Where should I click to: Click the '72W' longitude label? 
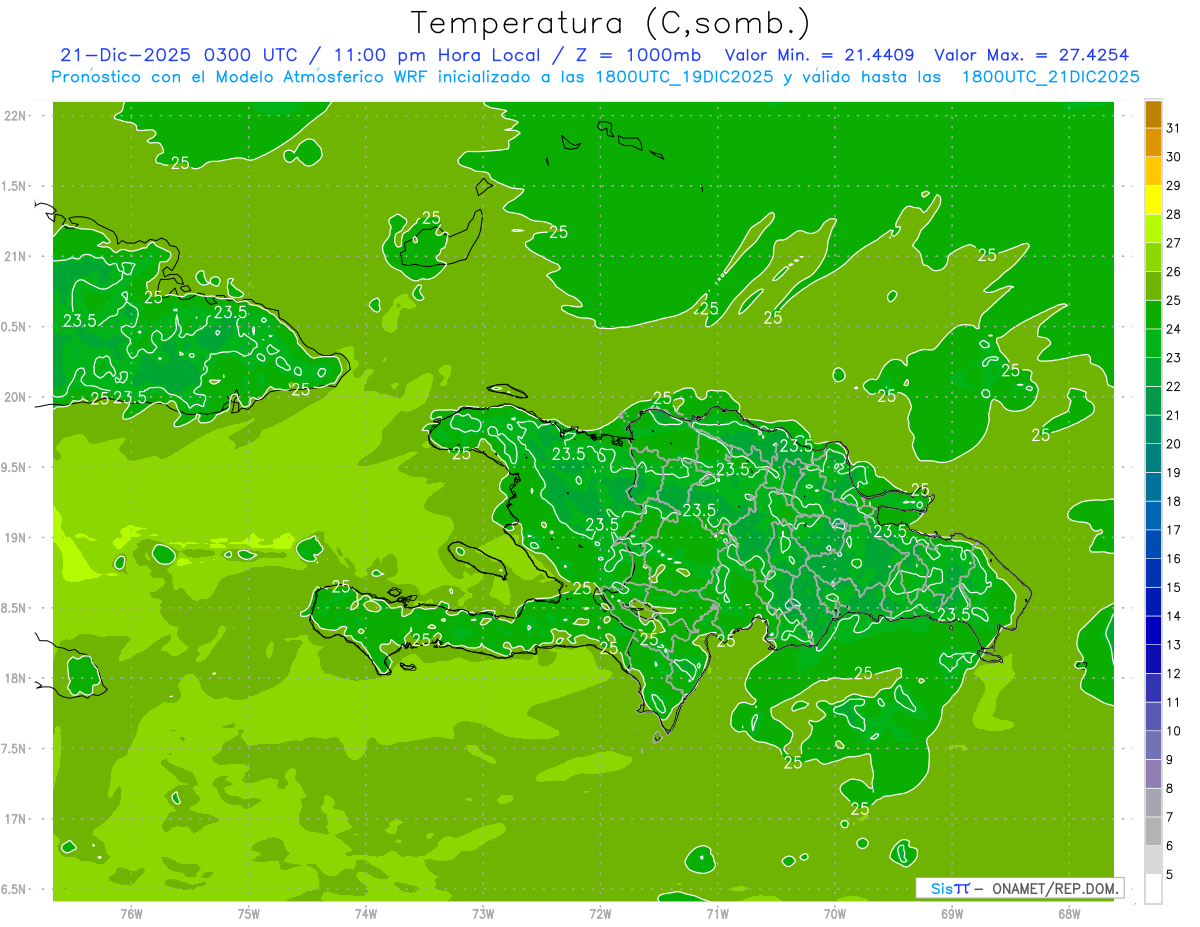tap(600, 914)
